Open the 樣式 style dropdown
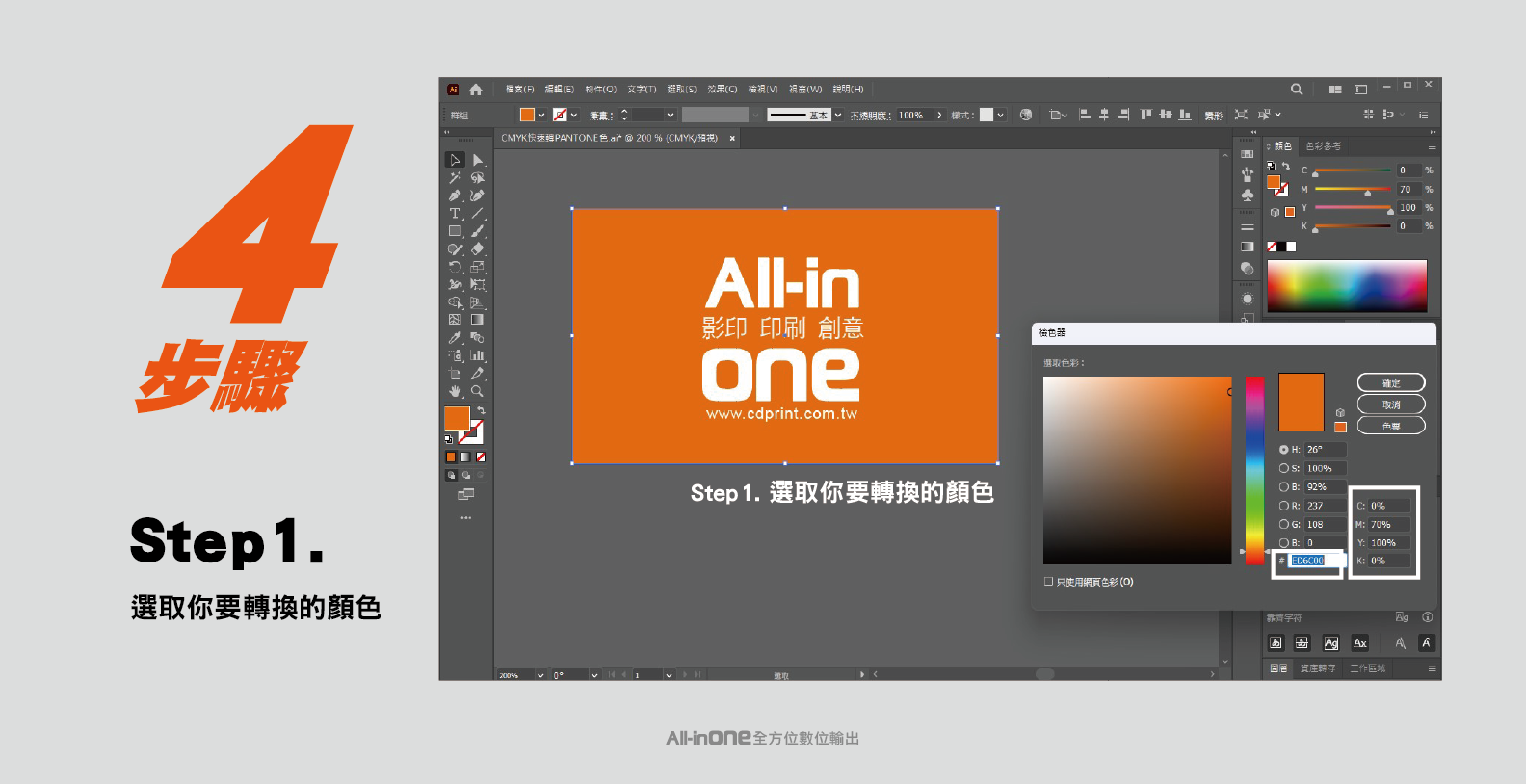1526x784 pixels. (x=1000, y=115)
